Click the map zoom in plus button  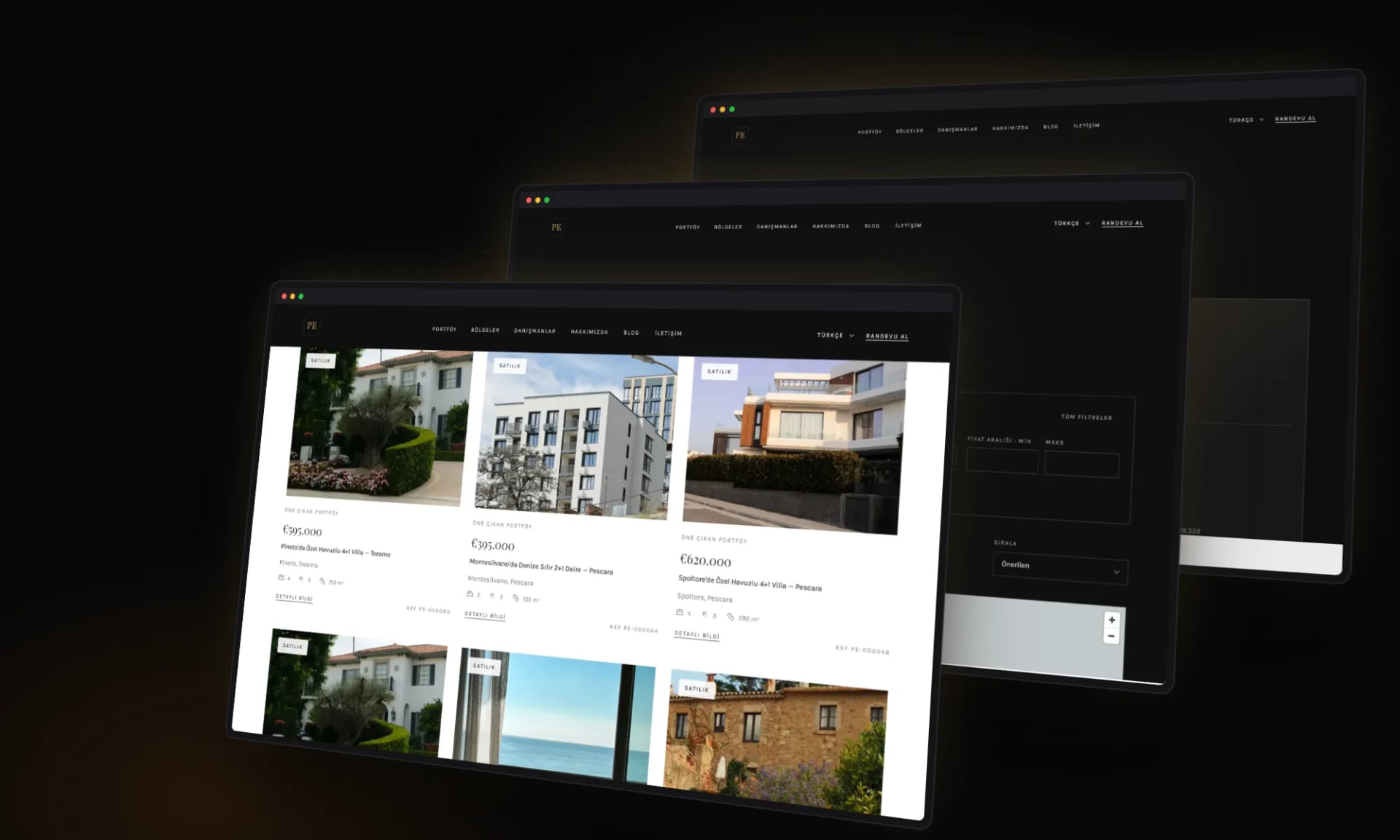1111,620
